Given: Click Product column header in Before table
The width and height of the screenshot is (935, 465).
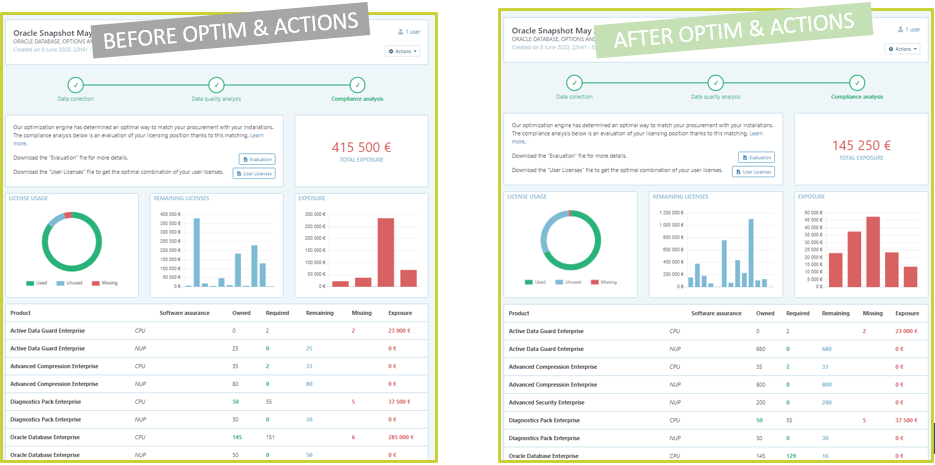Looking at the screenshot, I should tap(21, 313).
